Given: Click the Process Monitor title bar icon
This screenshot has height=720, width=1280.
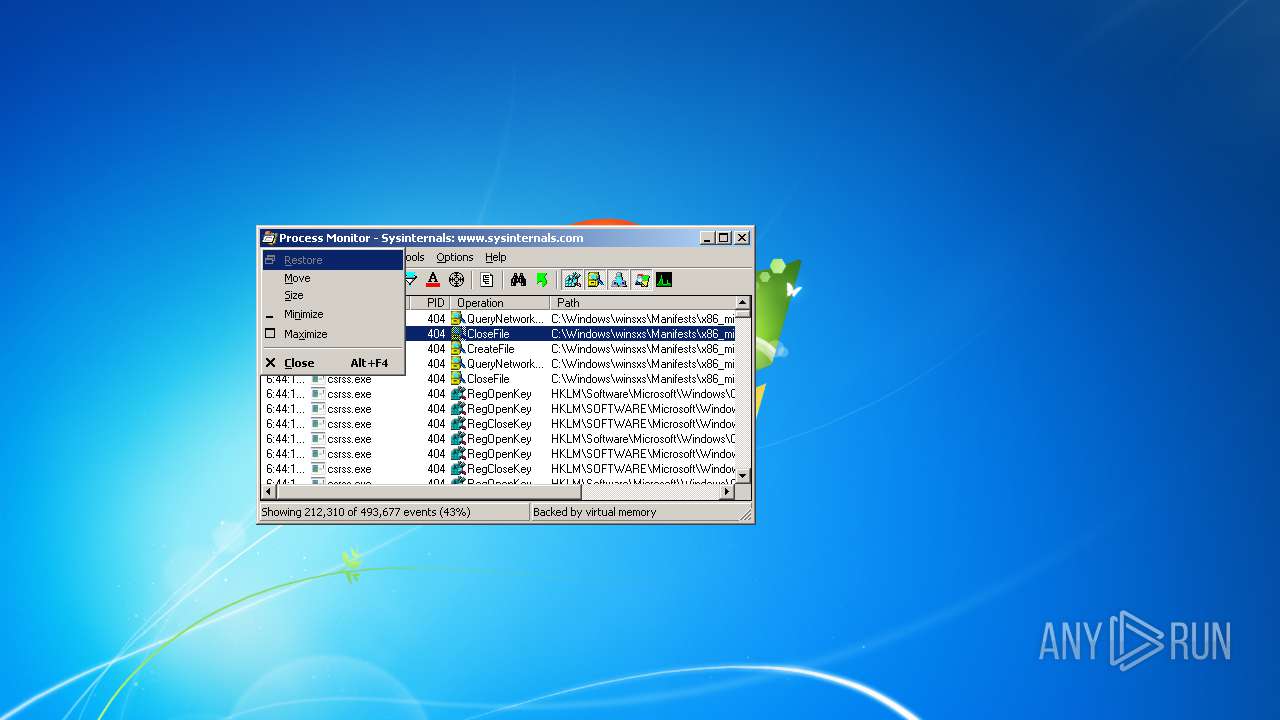Looking at the screenshot, I should [x=269, y=238].
